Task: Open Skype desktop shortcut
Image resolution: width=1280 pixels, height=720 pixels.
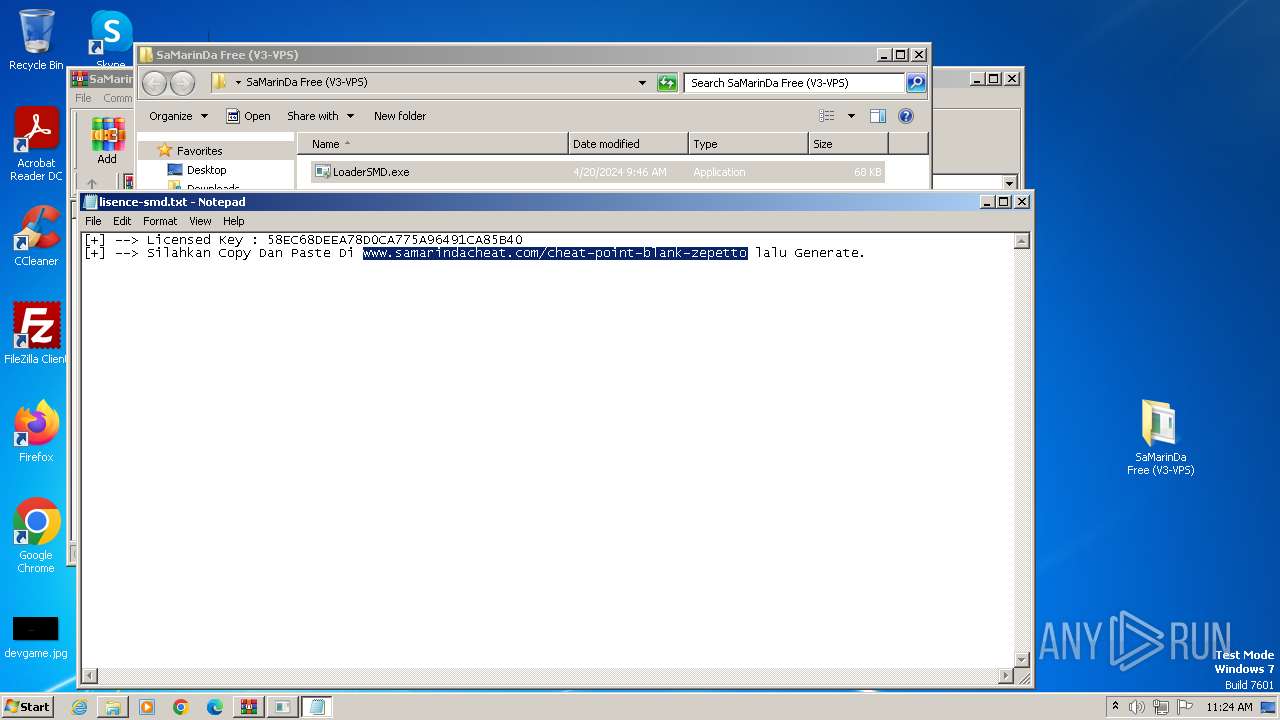Action: (x=110, y=40)
